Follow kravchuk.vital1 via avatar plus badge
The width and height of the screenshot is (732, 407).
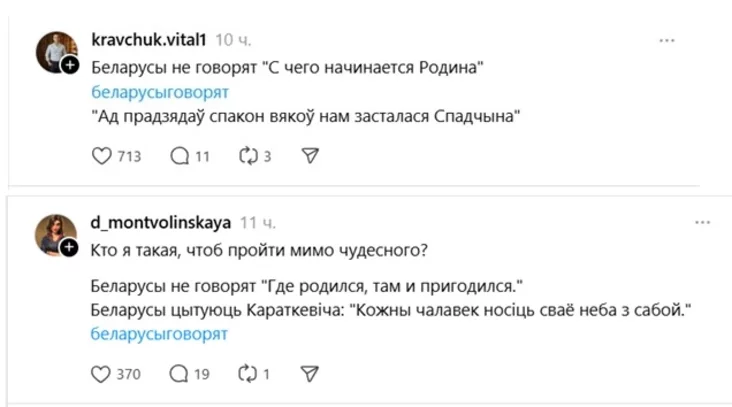(70, 65)
